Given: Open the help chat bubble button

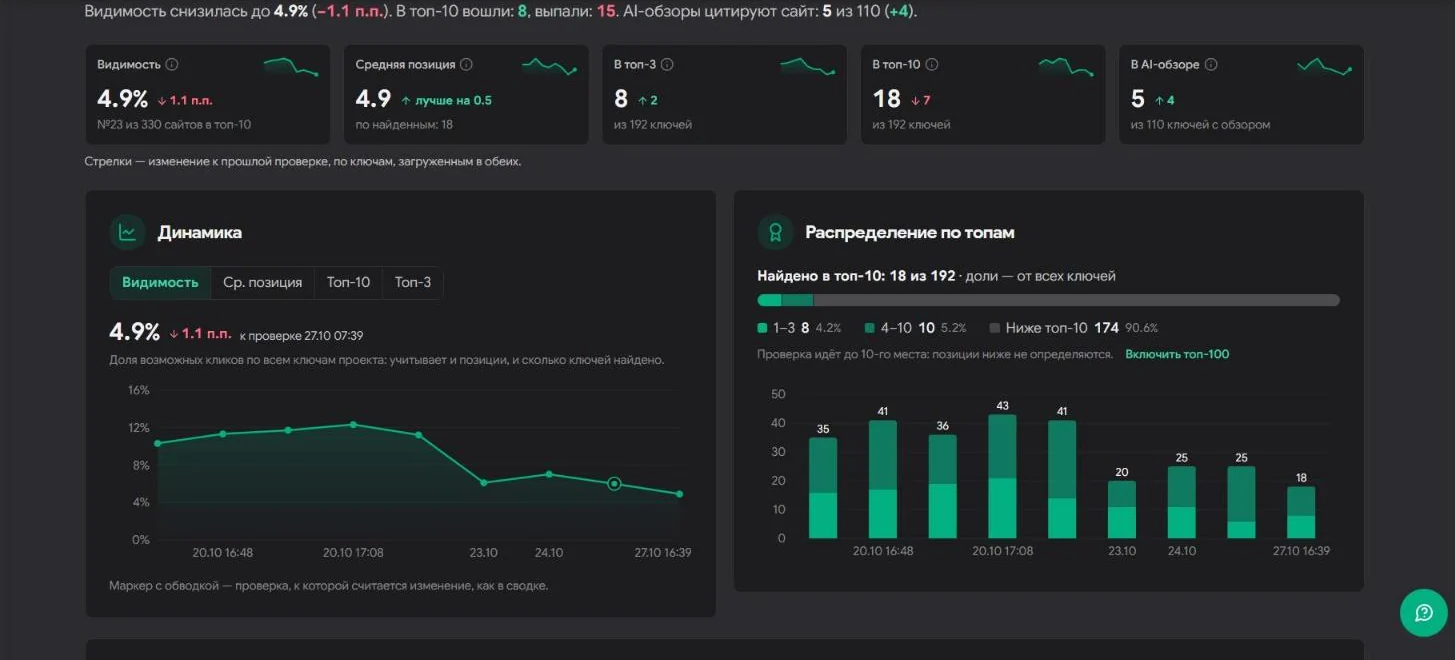Looking at the screenshot, I should (x=1424, y=613).
